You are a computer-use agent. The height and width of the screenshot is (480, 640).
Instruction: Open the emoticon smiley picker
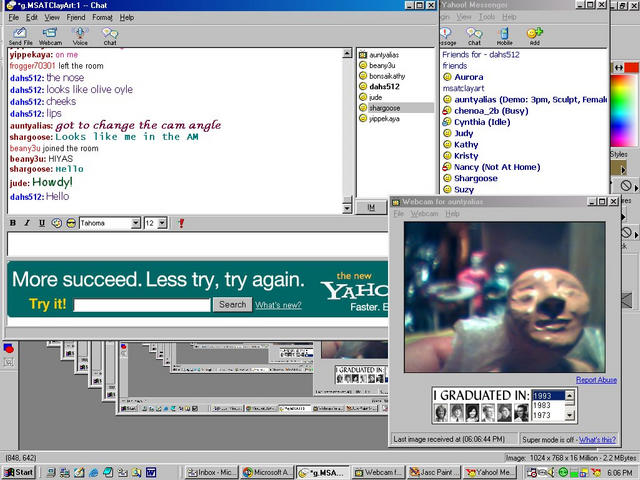(71, 223)
